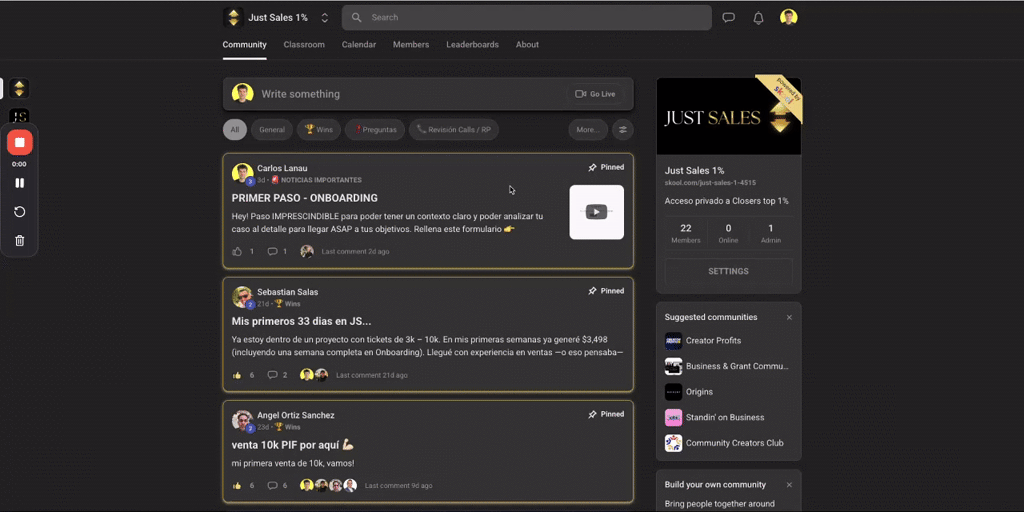Open community SETTINGS button
The image size is (1024, 512).
click(x=728, y=271)
